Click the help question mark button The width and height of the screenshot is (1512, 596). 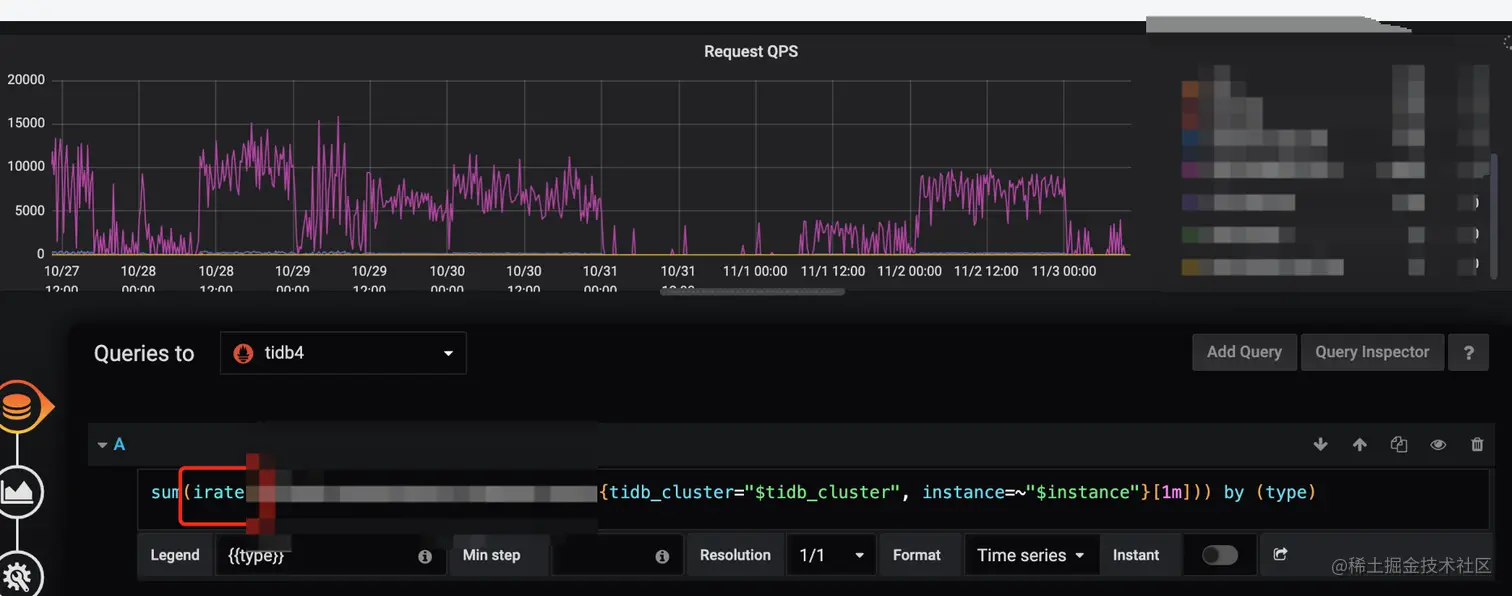point(1469,352)
